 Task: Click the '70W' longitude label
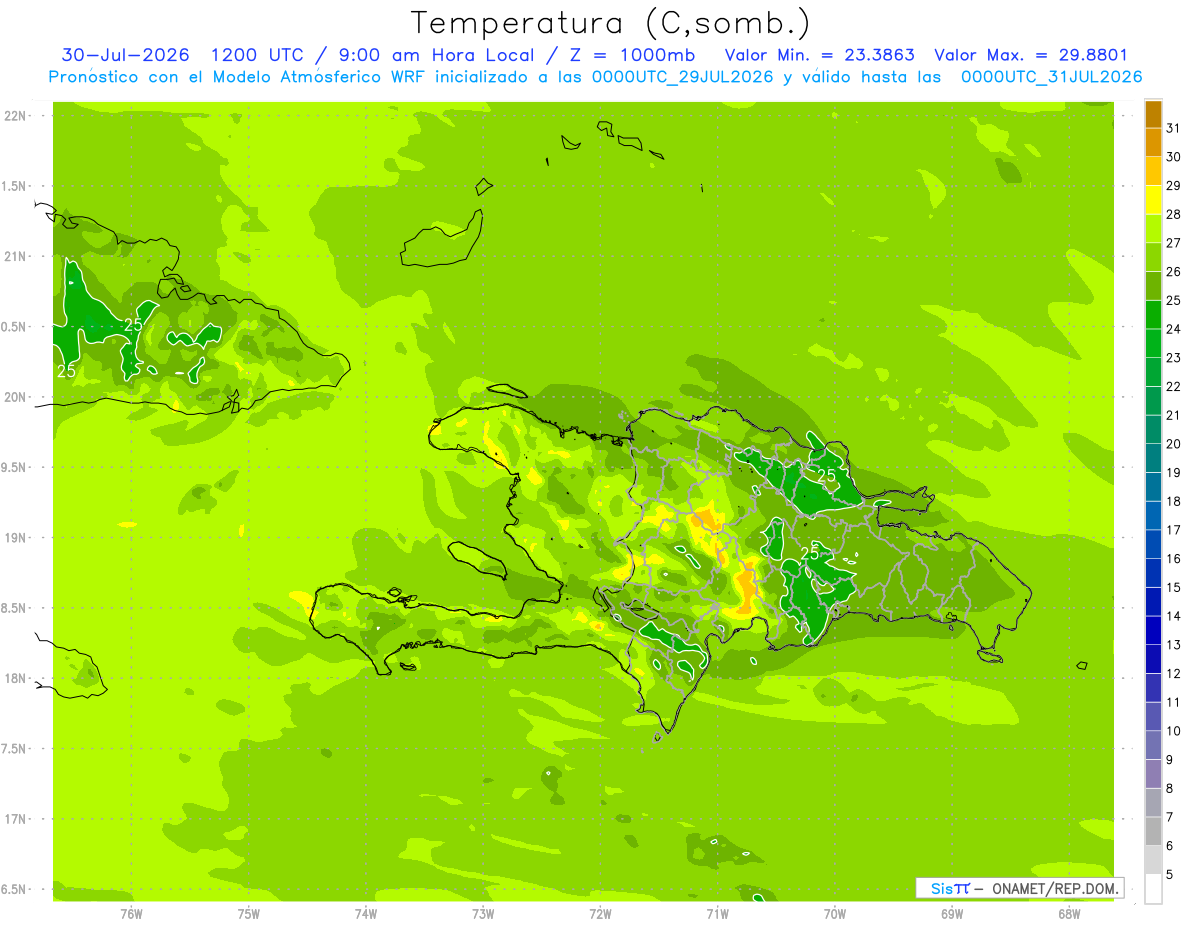(835, 914)
